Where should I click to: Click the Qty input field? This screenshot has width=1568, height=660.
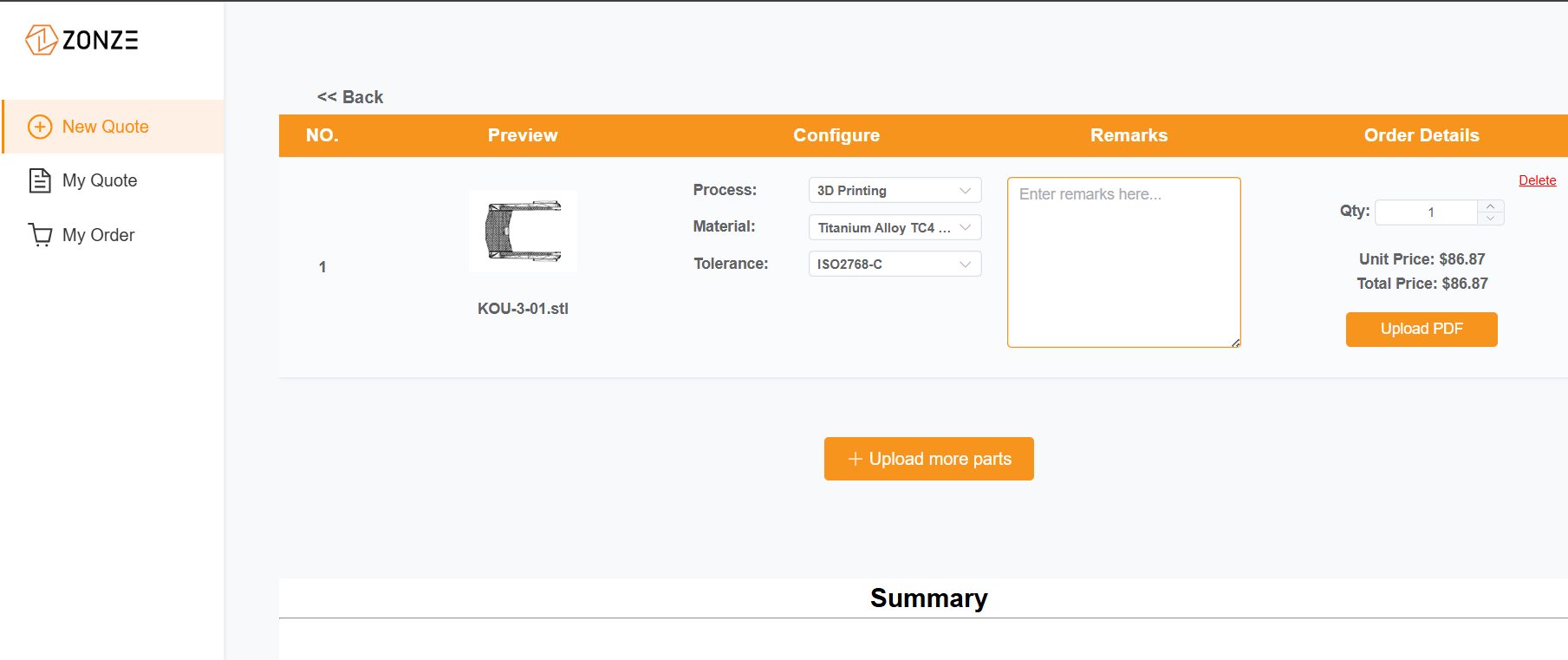pyautogui.click(x=1426, y=212)
